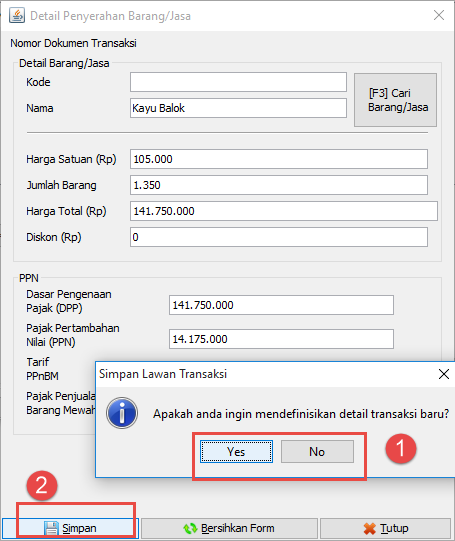Image resolution: width=455 pixels, height=541 pixels.
Task: Focus the Kode input field
Action: [x=238, y=82]
